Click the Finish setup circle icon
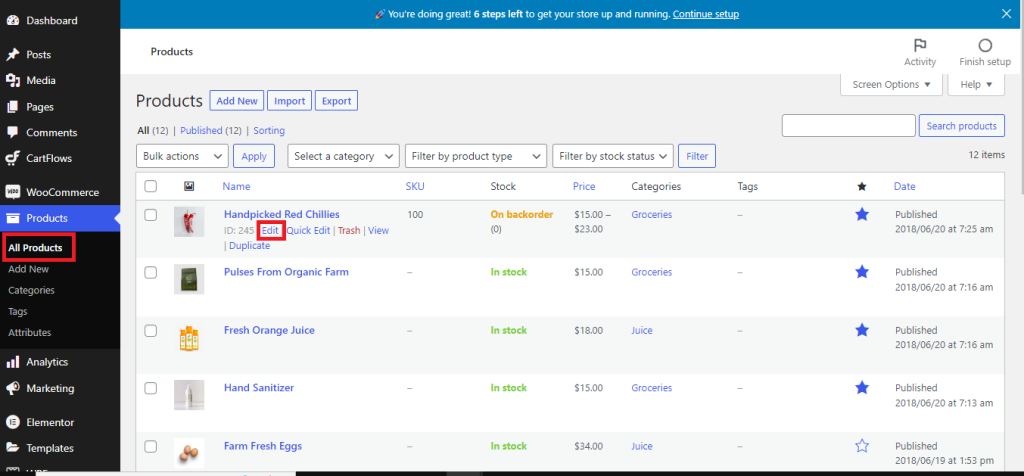The width and height of the screenshot is (1024, 476). (984, 46)
